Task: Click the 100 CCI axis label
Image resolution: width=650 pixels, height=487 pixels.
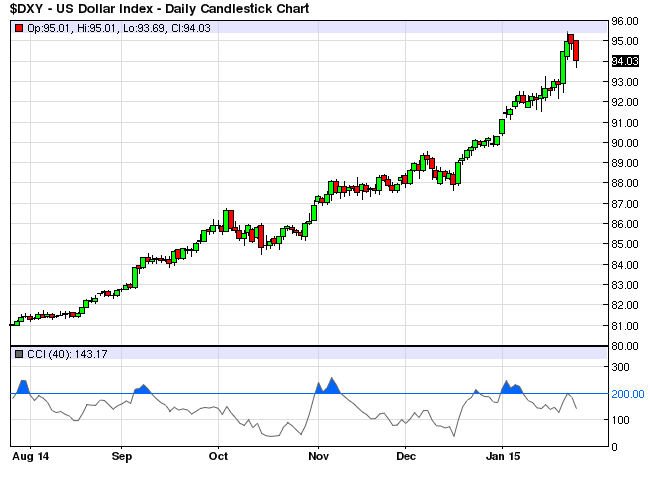Action: 621,420
